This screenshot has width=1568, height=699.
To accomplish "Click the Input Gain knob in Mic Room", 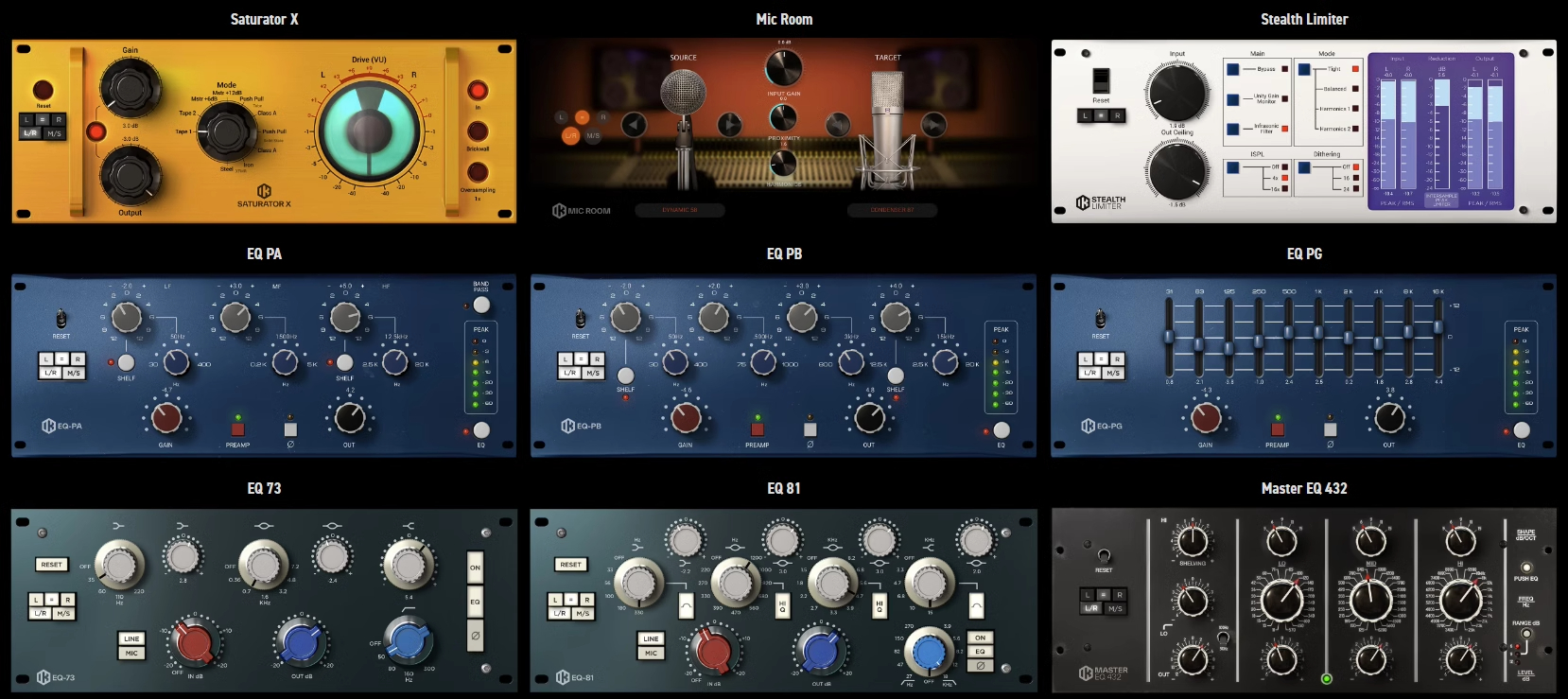I will click(x=783, y=67).
